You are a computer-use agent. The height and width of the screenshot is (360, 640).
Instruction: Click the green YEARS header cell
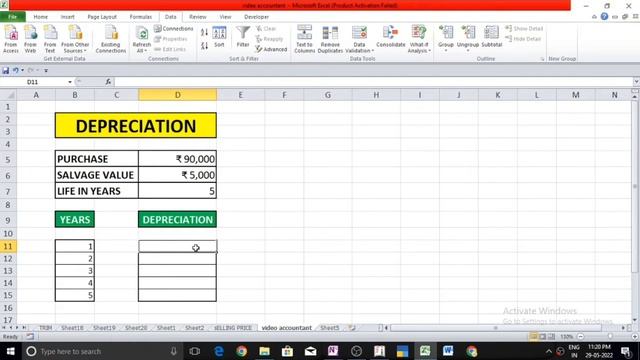point(75,220)
